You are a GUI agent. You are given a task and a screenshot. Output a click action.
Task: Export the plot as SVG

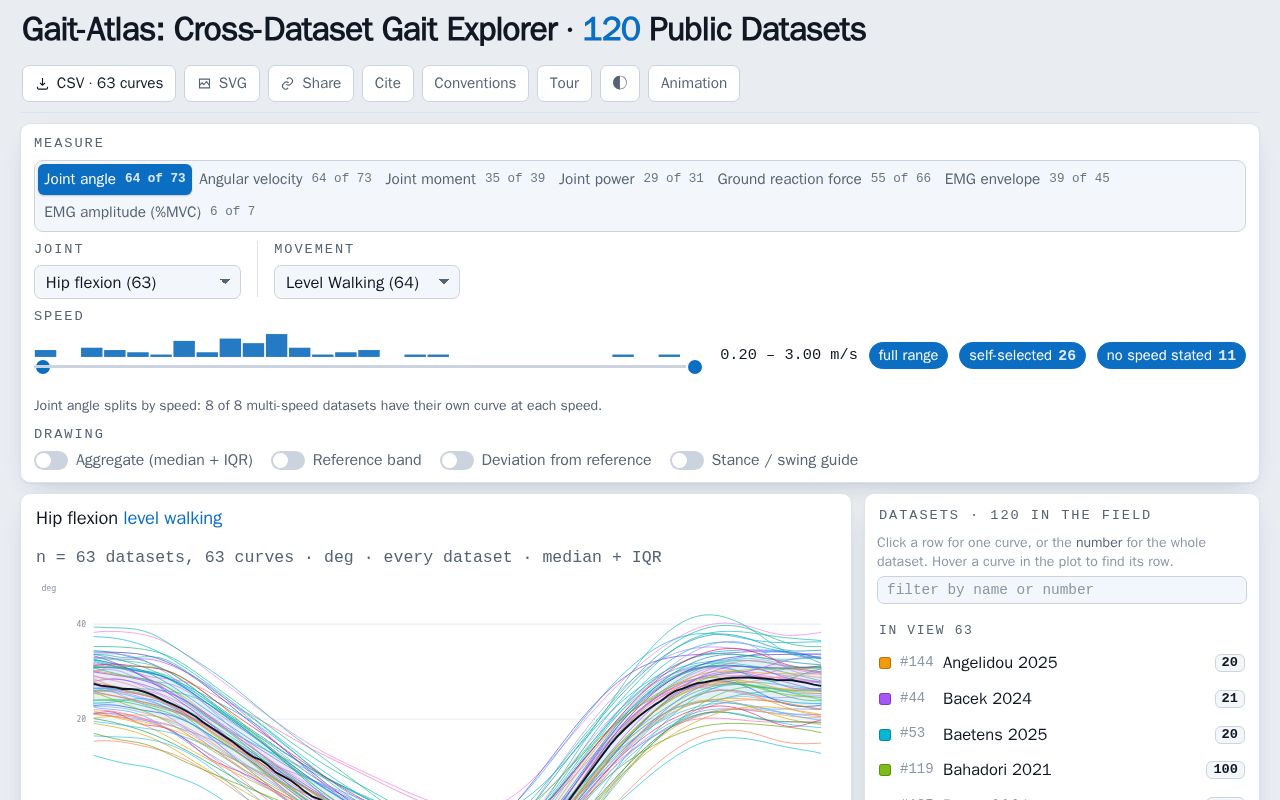click(222, 83)
